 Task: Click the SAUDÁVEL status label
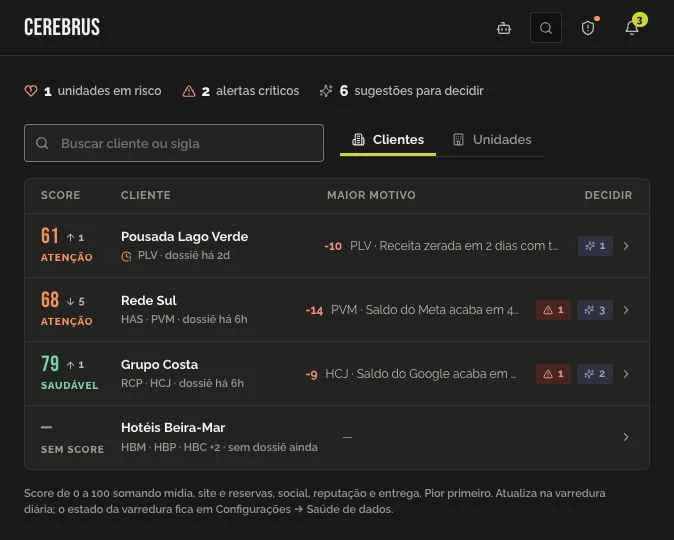[x=69, y=385]
